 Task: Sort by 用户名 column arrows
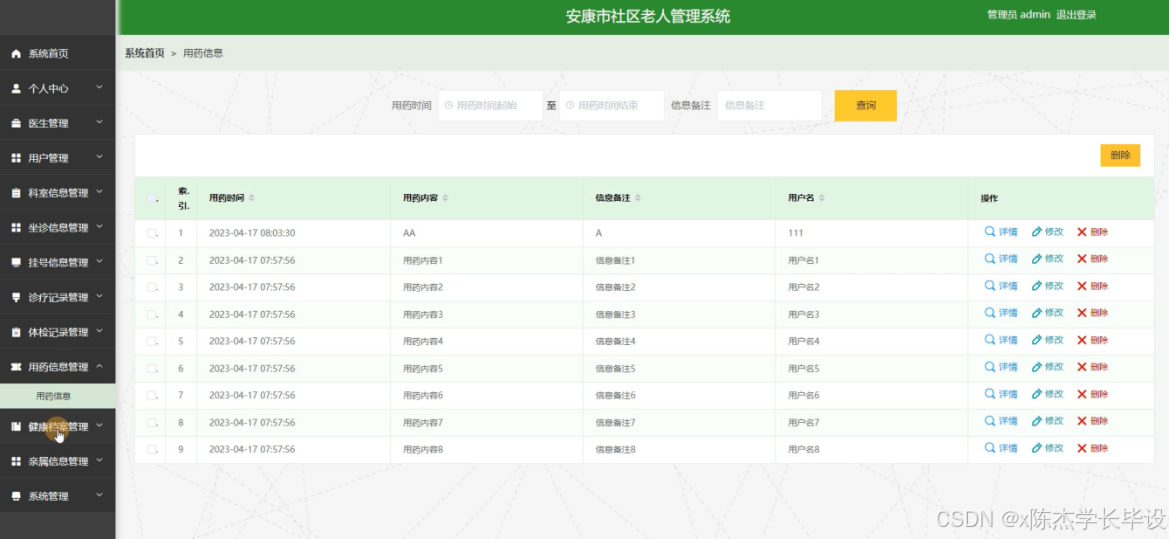tap(822, 198)
